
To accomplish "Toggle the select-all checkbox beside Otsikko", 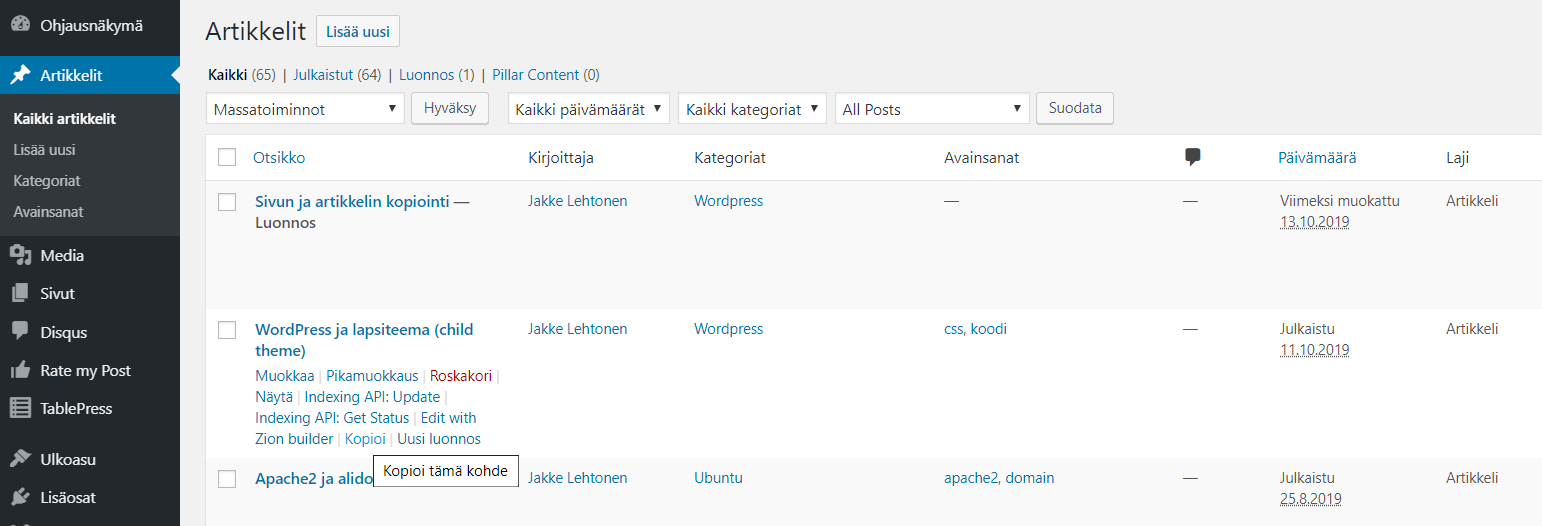I will pos(227,157).
